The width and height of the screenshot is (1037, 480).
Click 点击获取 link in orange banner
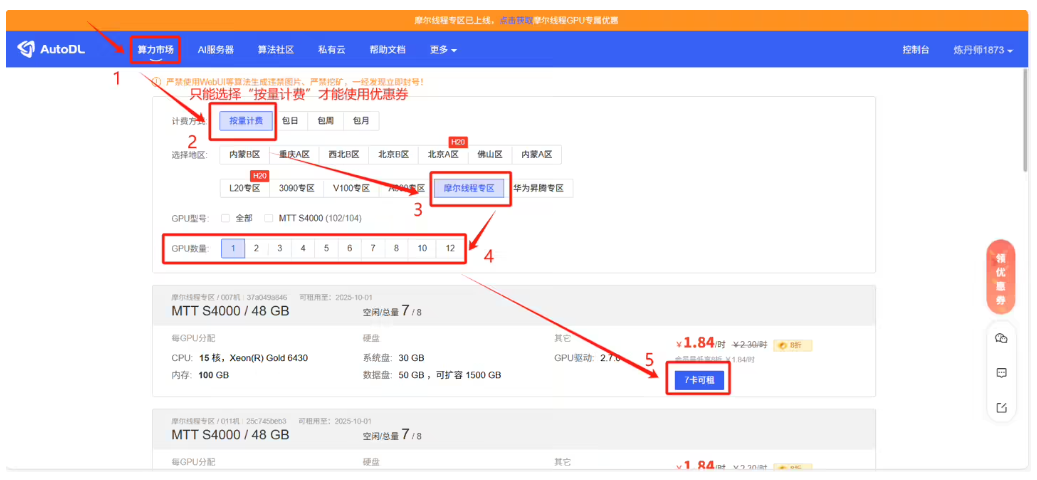pos(516,20)
